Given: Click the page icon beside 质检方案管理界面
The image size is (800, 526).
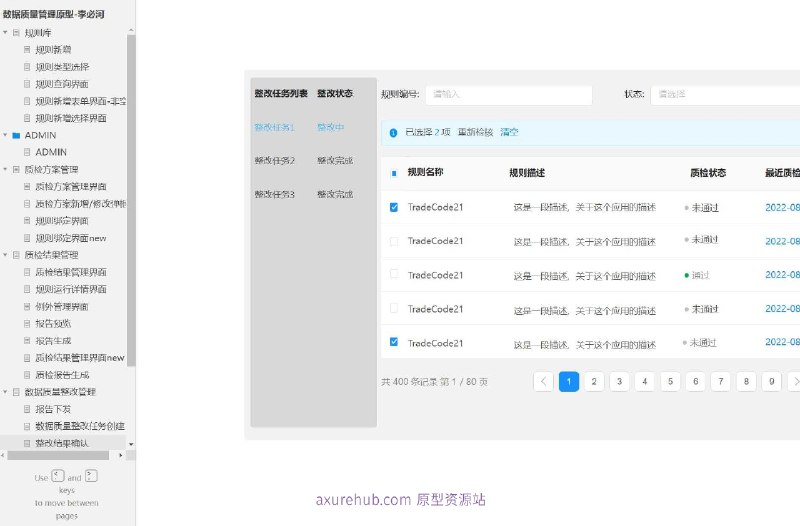Looking at the screenshot, I should tap(27, 186).
